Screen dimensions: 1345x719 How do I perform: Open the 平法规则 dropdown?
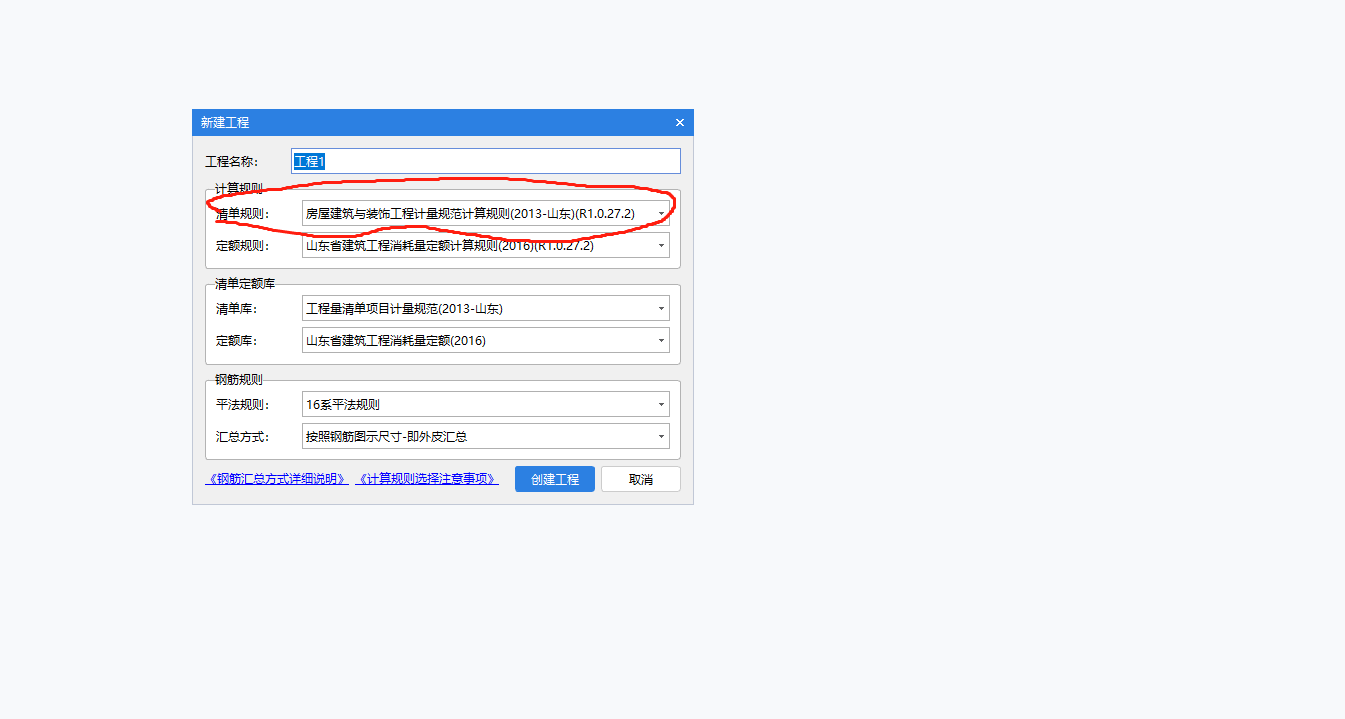[x=486, y=404]
